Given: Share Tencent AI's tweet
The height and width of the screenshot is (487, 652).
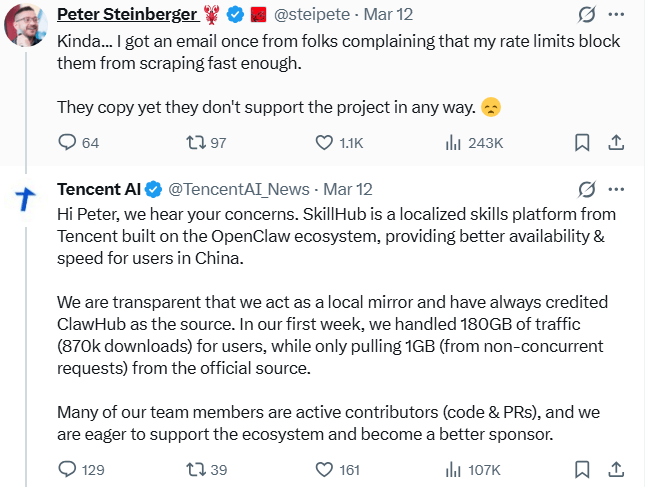Looking at the screenshot, I should click(617, 468).
